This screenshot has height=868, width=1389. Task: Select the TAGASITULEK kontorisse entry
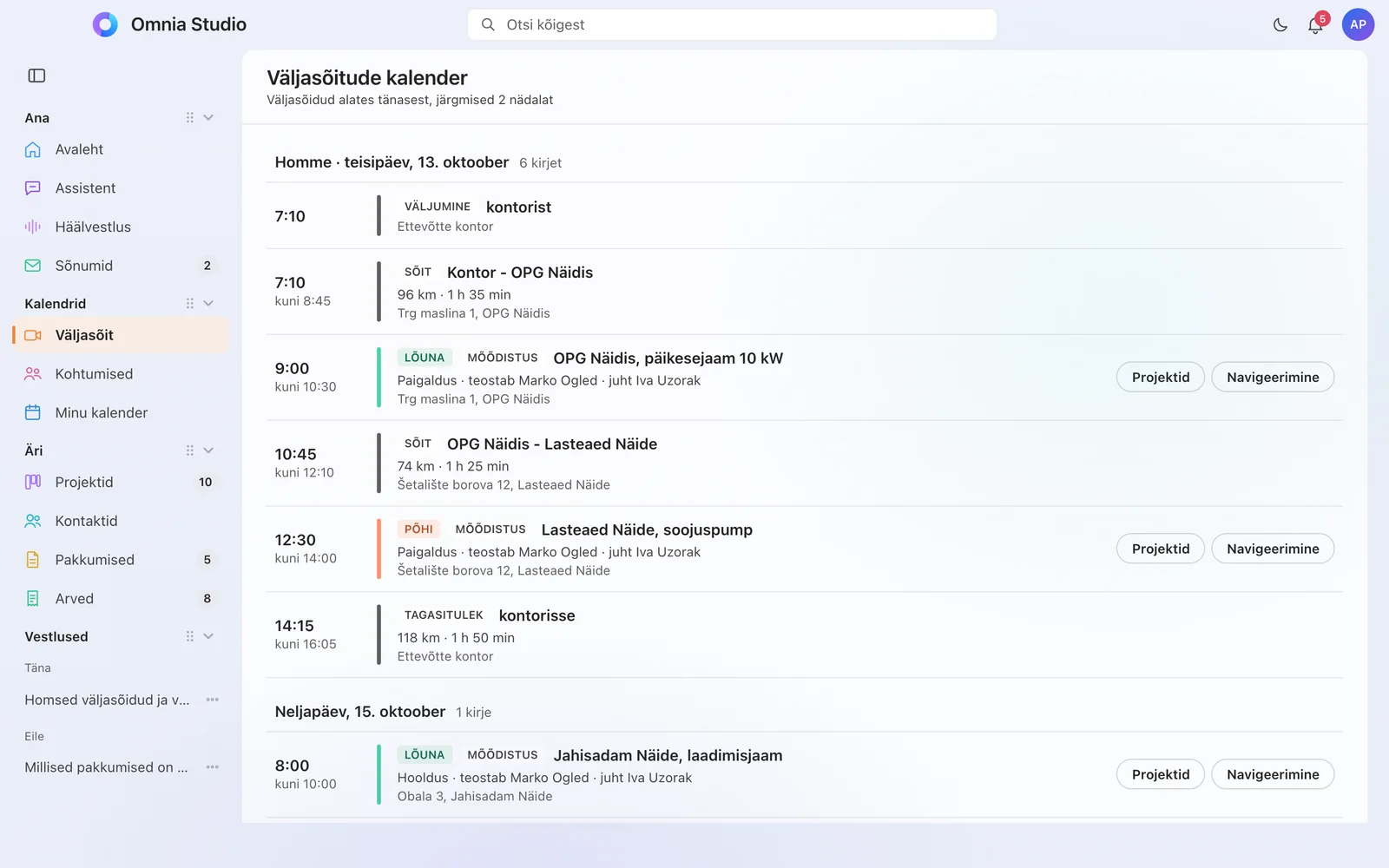804,635
